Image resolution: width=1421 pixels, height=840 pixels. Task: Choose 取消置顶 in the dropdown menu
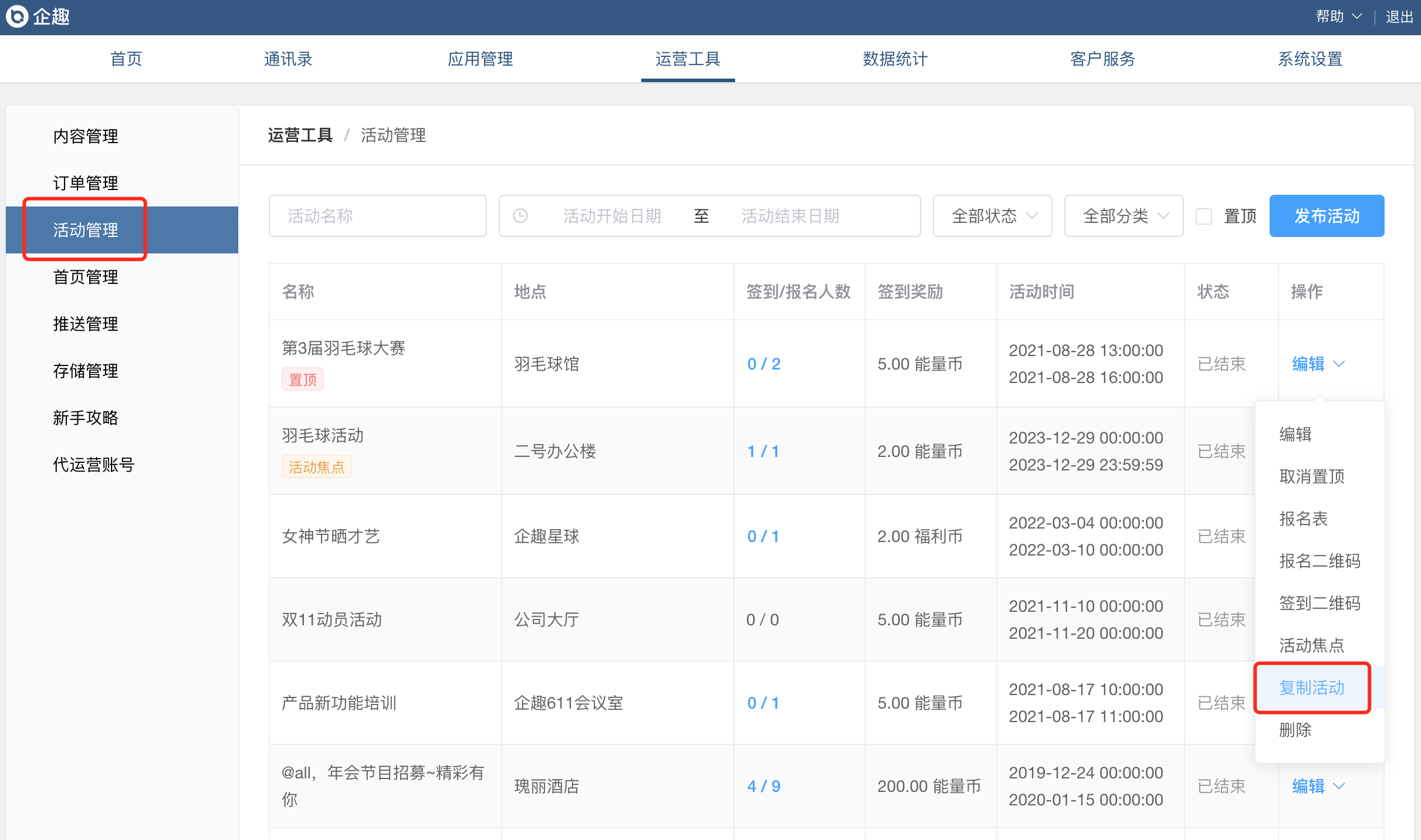click(x=1311, y=476)
